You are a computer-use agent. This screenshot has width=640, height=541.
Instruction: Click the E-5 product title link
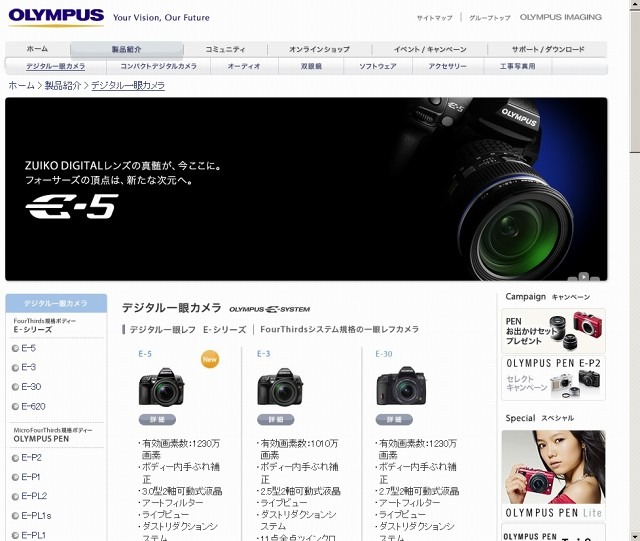click(145, 354)
